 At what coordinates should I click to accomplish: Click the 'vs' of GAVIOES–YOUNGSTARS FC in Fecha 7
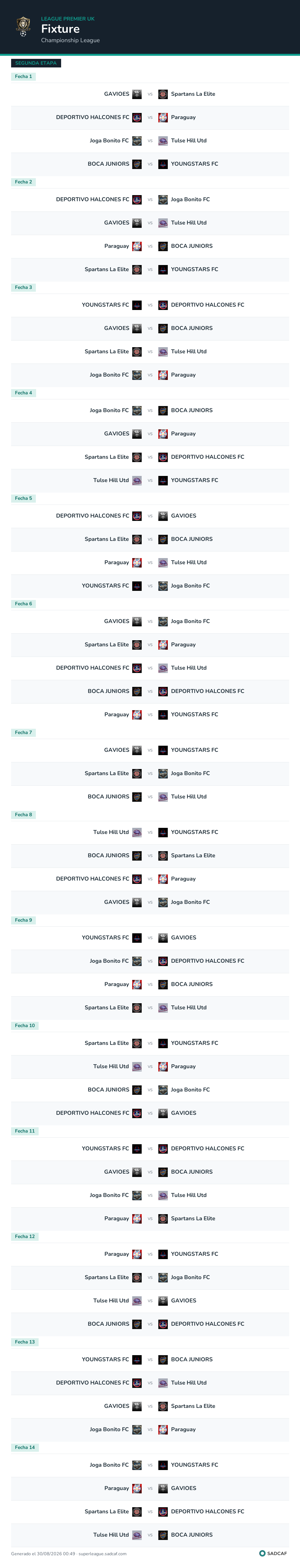coord(150,750)
